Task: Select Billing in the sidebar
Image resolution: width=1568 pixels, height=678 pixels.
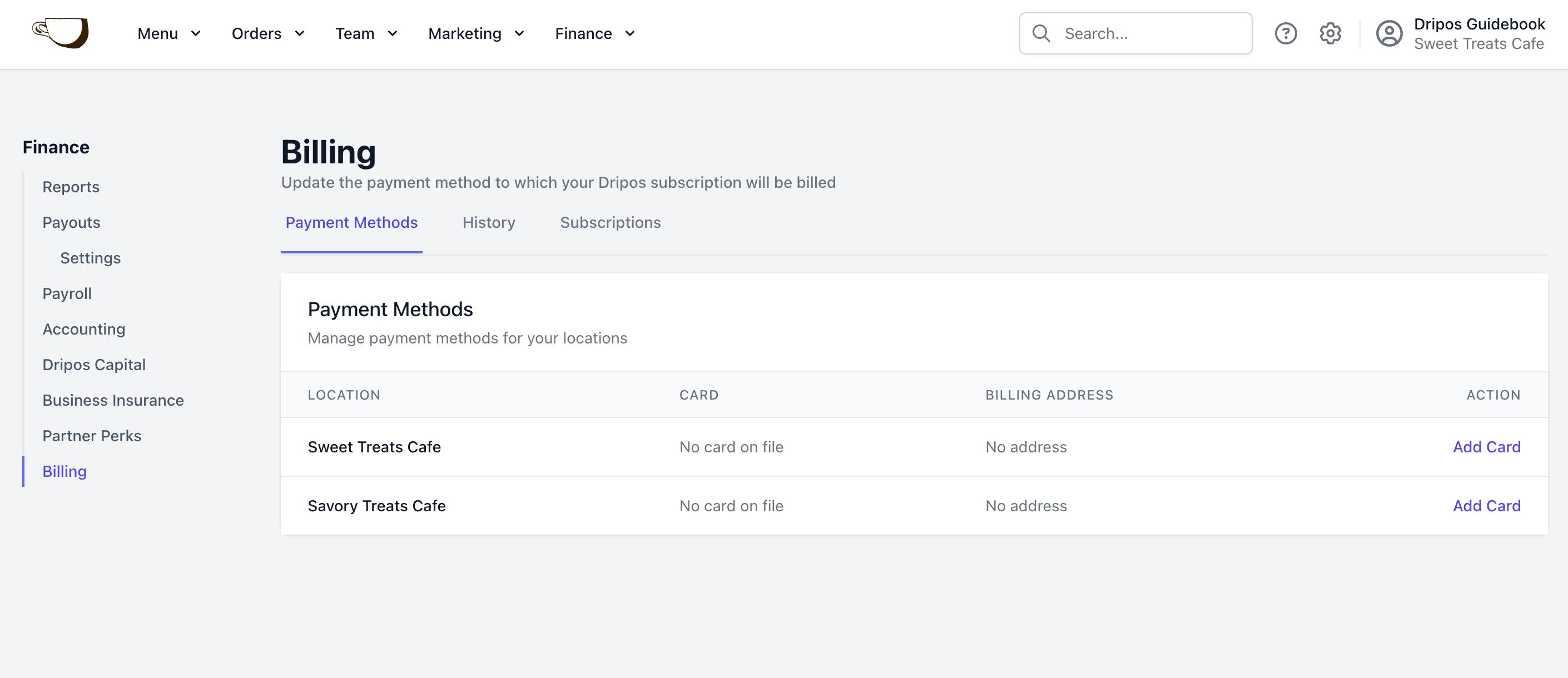Action: coord(64,472)
